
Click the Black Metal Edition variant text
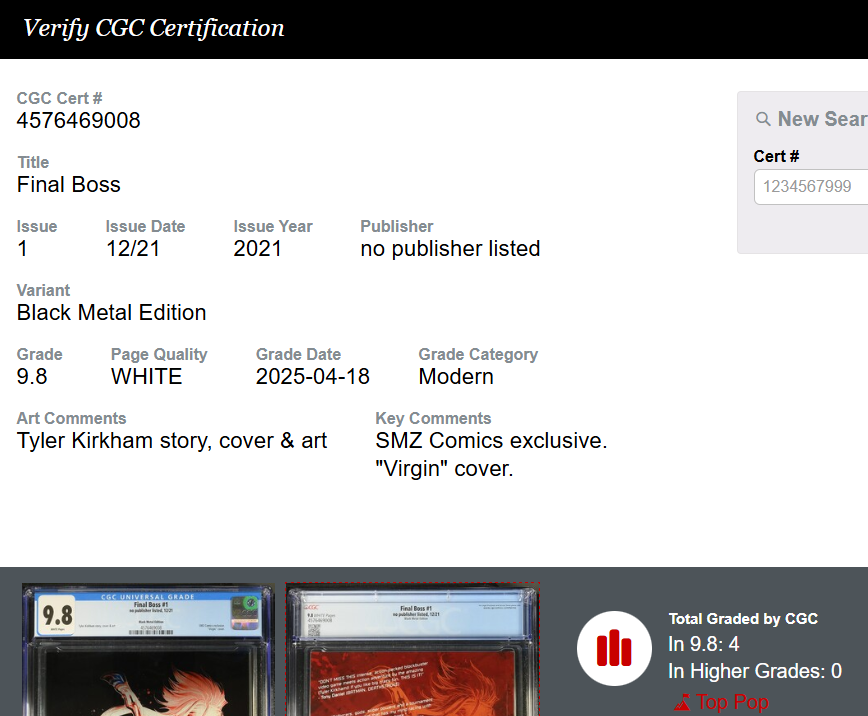click(112, 313)
